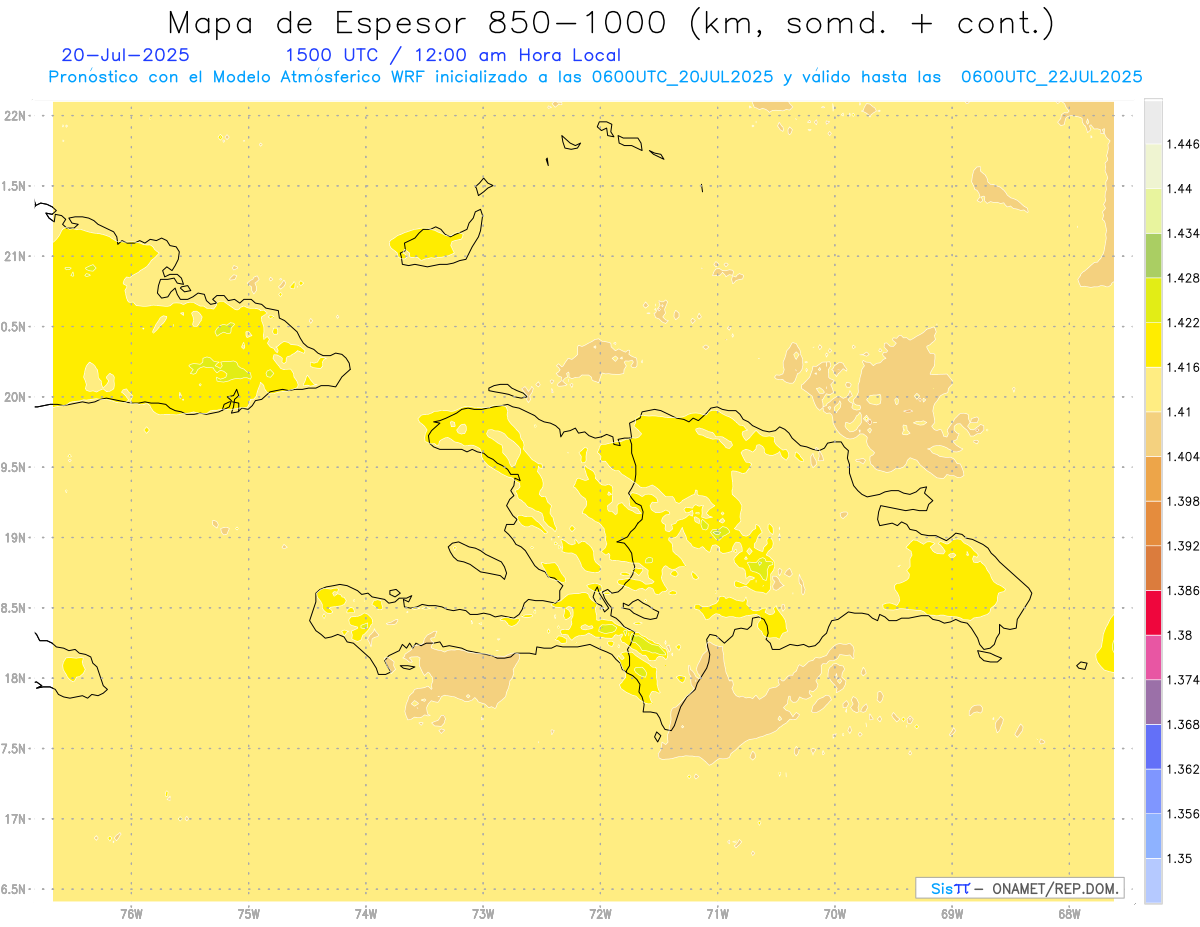1200x927 pixels.
Task: Pick the periwinkle swatch between 1.356 and 1.362
Action: tap(1153, 791)
